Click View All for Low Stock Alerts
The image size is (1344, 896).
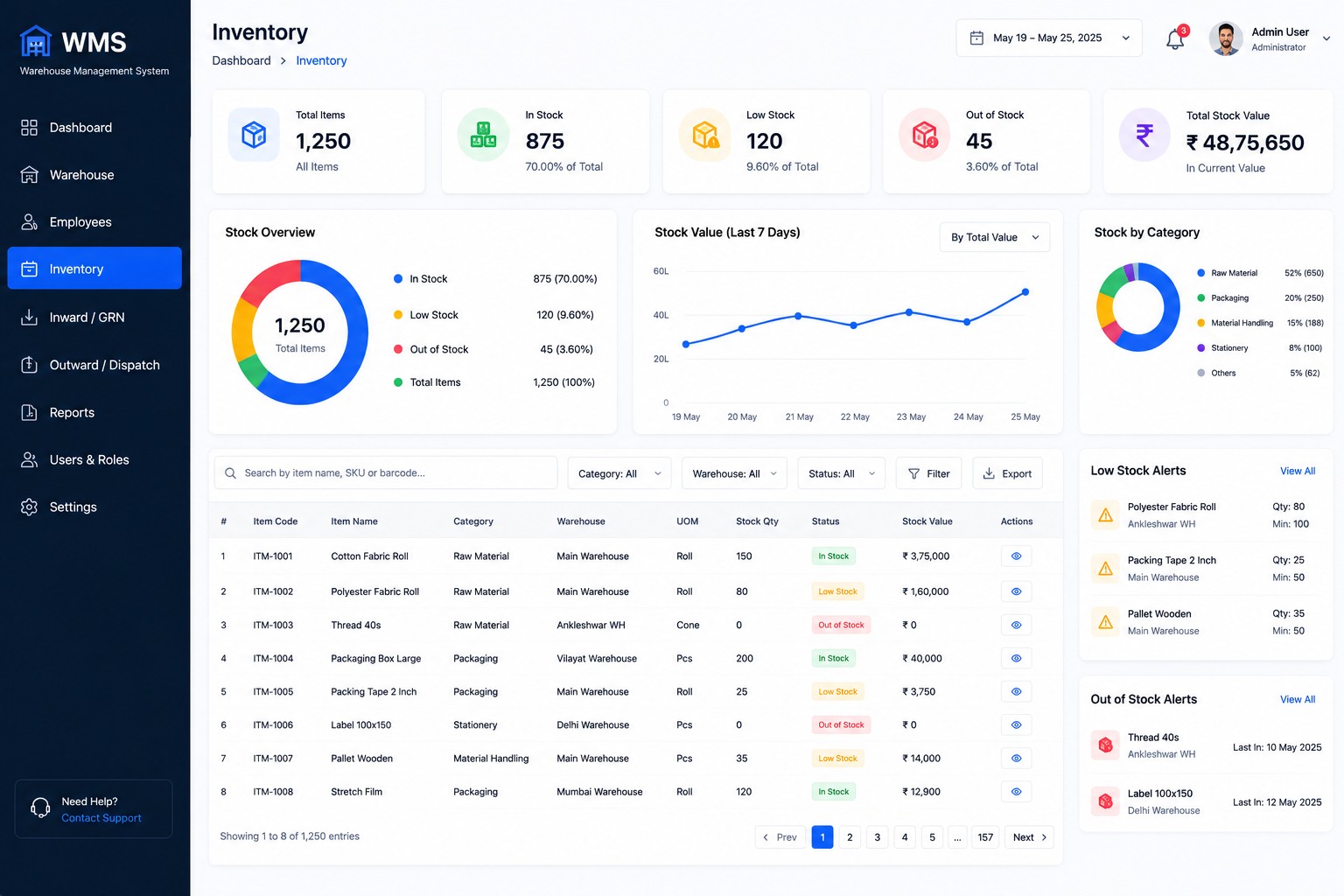1298,471
